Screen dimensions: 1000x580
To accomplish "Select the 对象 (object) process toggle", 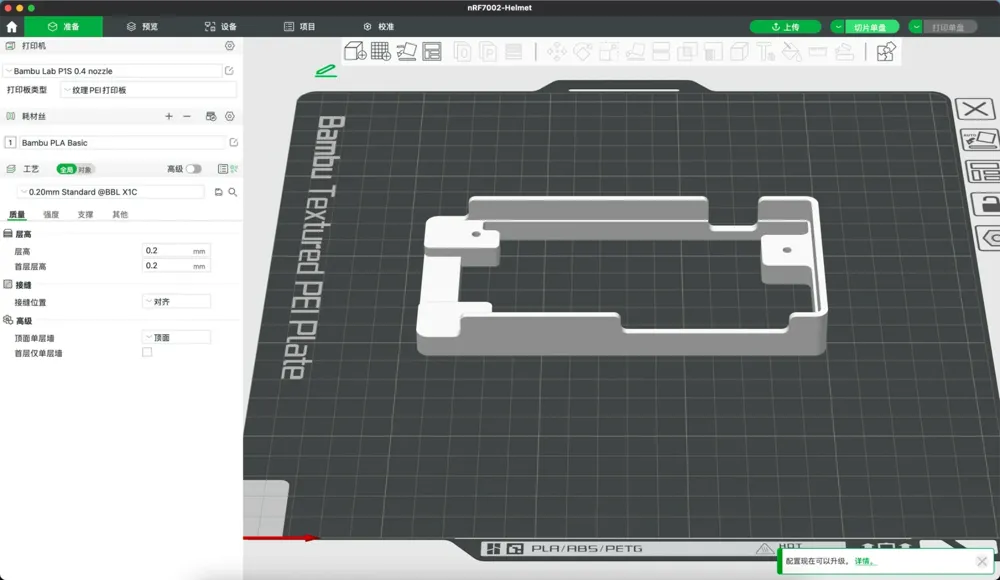I will [x=85, y=169].
